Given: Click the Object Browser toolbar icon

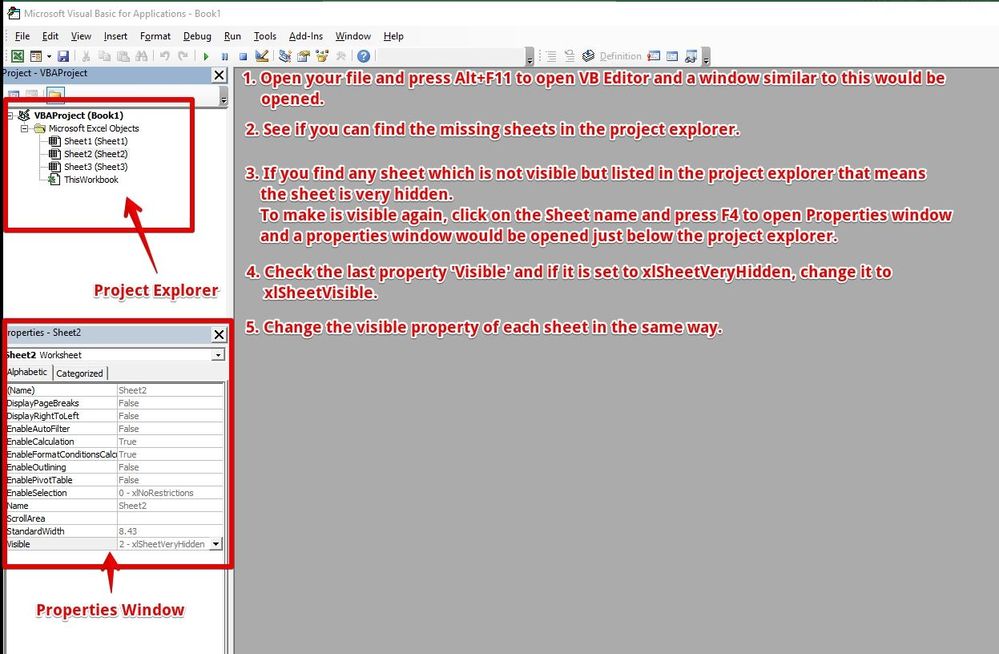Looking at the screenshot, I should tap(322, 56).
